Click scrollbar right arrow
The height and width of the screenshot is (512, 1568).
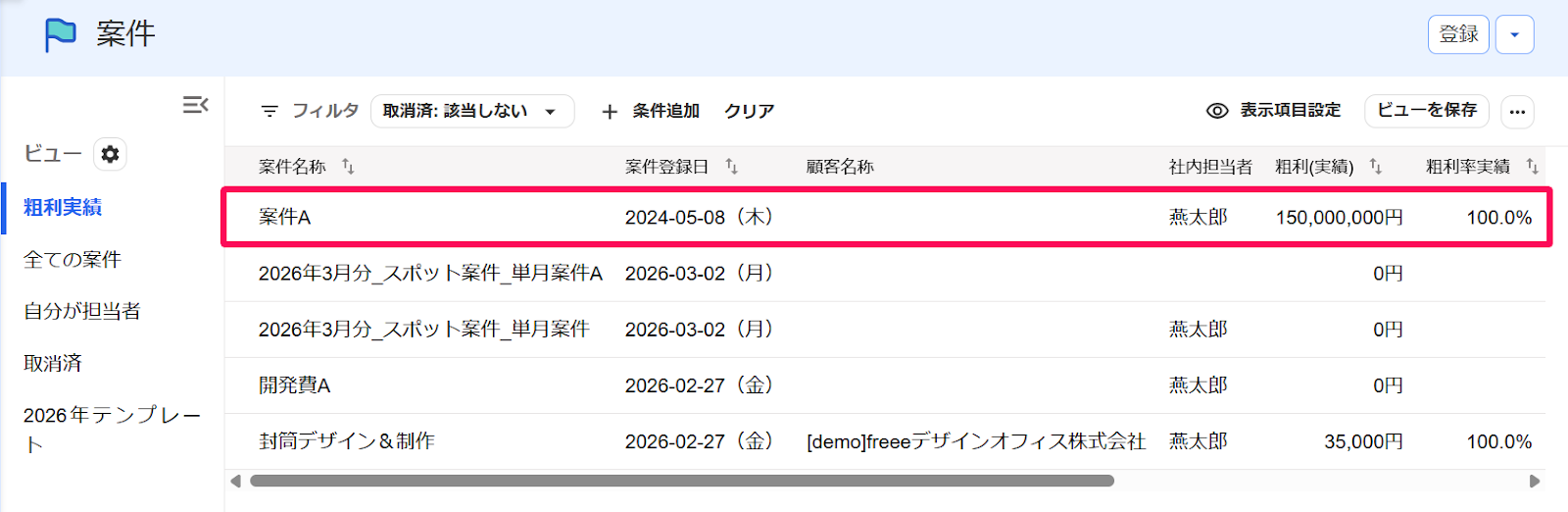click(1535, 481)
